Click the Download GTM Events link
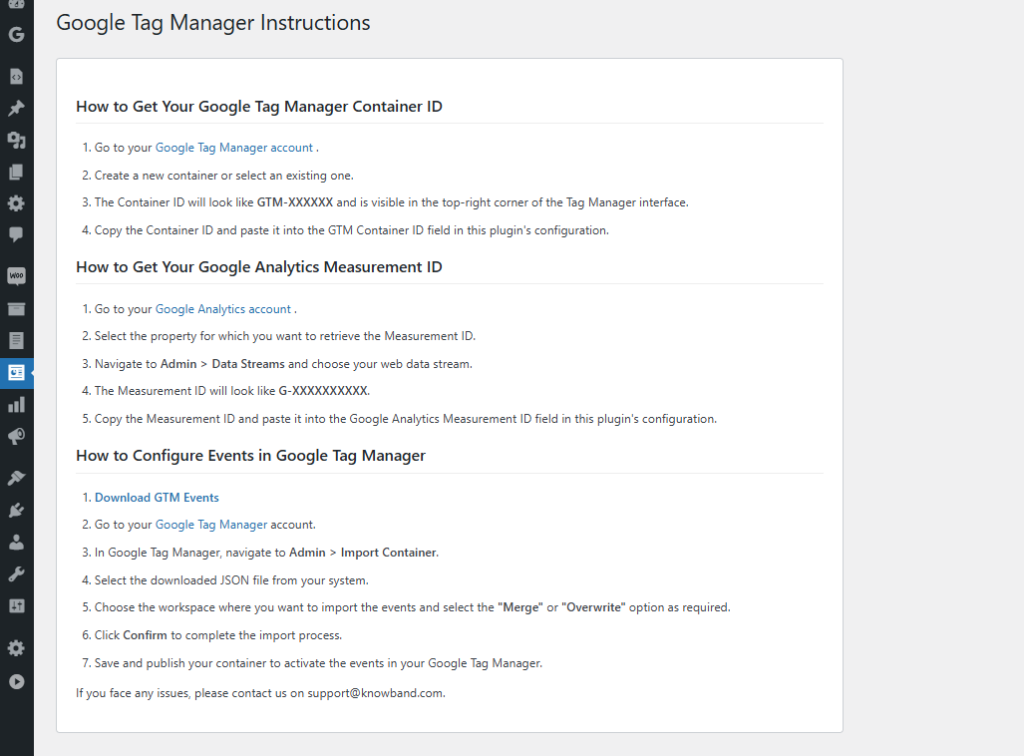The image size is (1024, 756). point(157,497)
